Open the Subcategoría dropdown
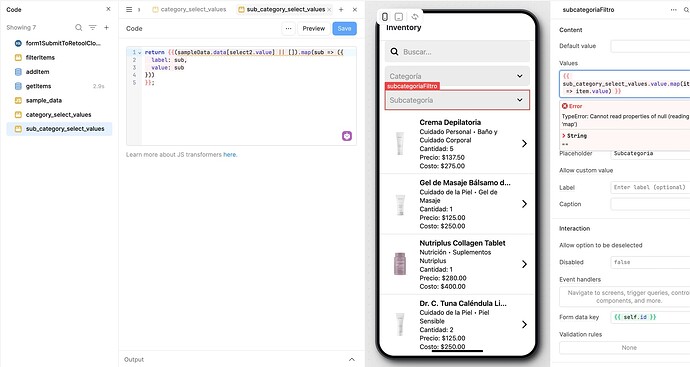The width and height of the screenshot is (690, 367). click(x=457, y=100)
